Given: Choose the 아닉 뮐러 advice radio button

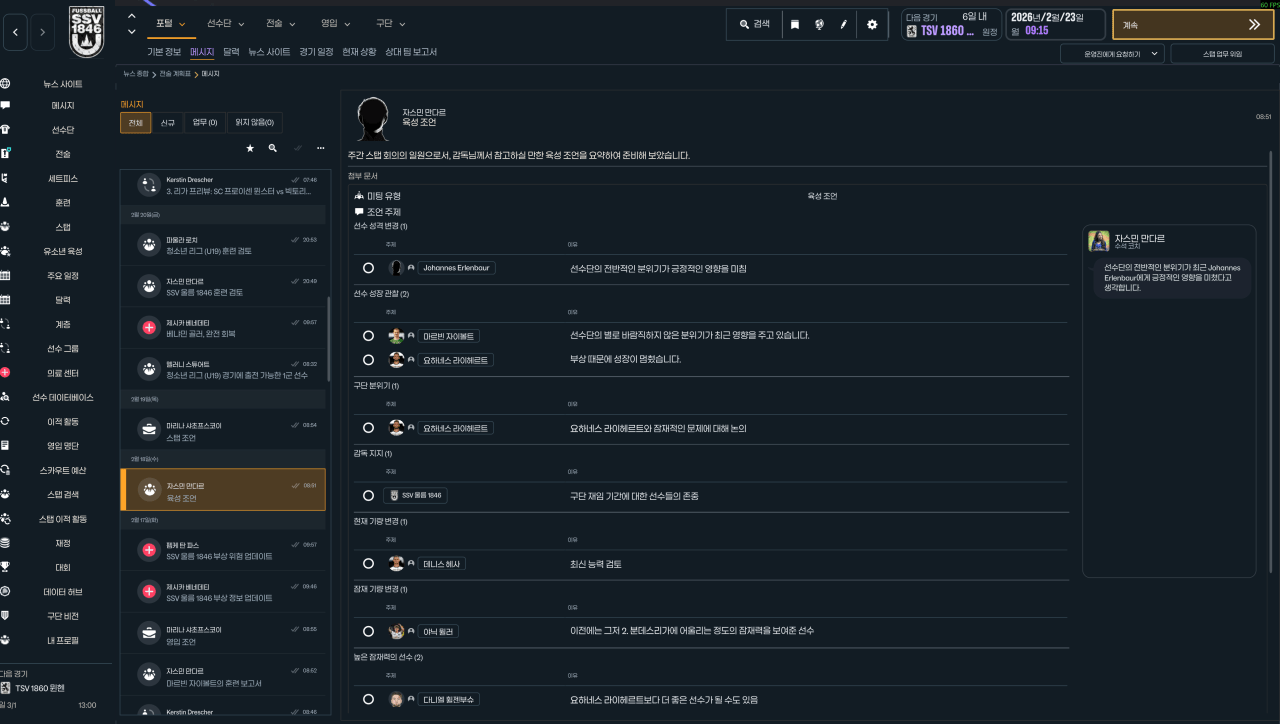Looking at the screenshot, I should pyautogui.click(x=369, y=632).
